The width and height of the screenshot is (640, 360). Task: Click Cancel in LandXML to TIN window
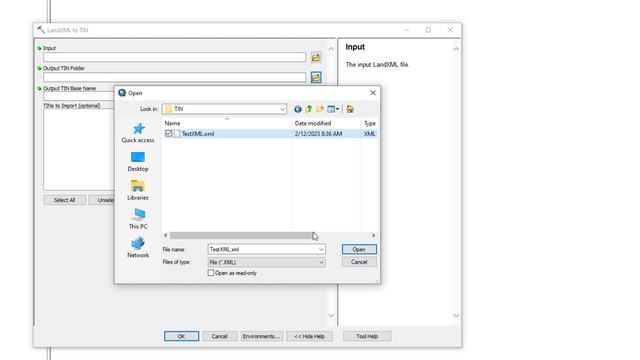(219, 336)
